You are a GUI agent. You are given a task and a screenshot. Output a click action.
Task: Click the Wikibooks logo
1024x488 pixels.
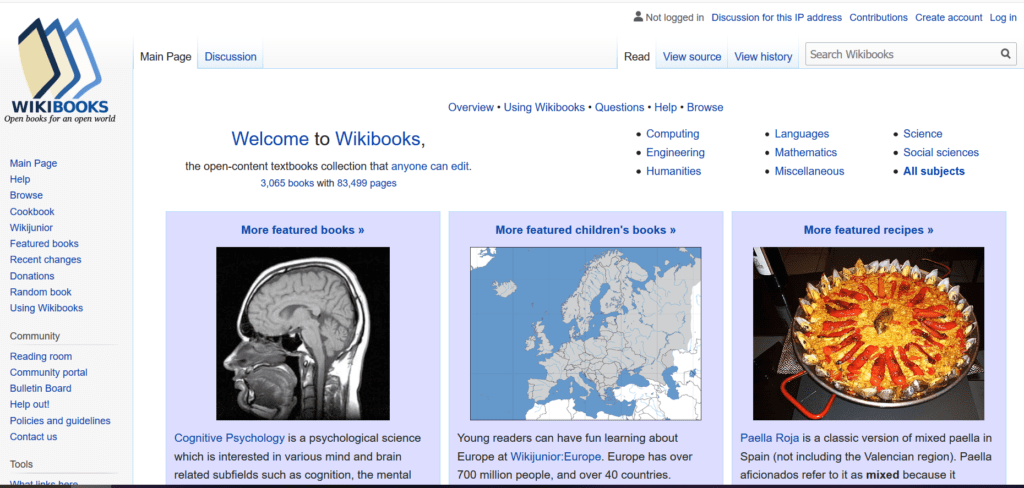point(59,70)
